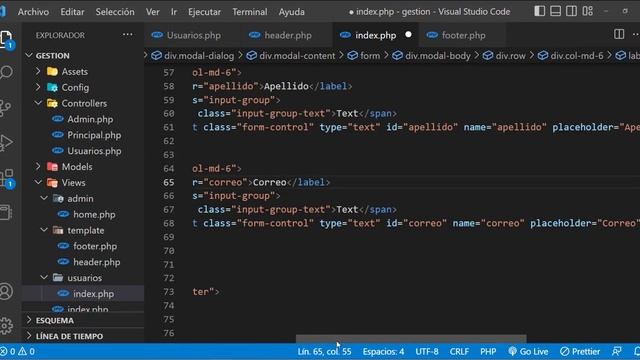Viewport: 640px width, 360px height.
Task: Switch to header.php tab
Action: point(286,35)
